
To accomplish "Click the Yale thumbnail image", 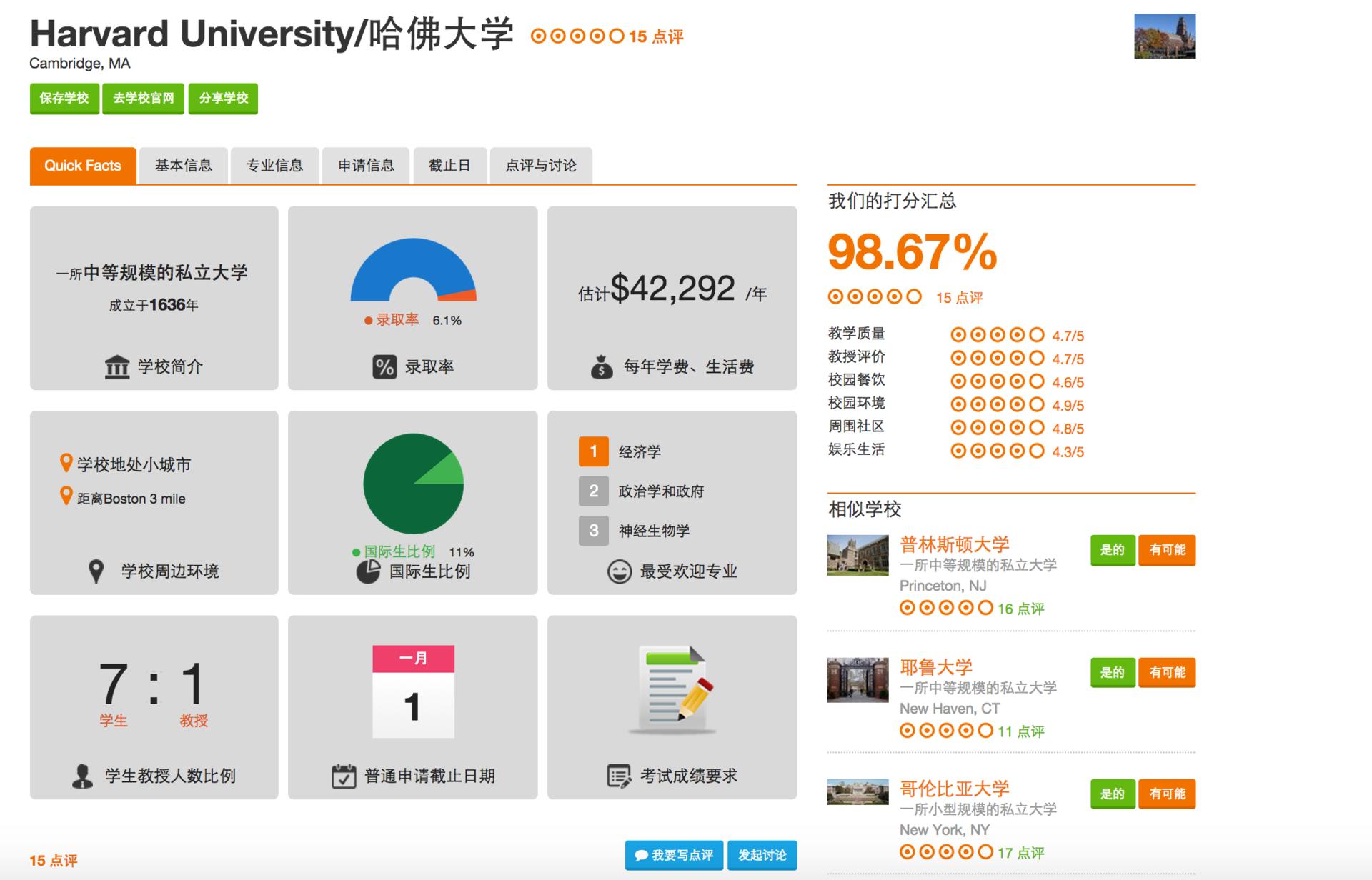I will point(857,680).
